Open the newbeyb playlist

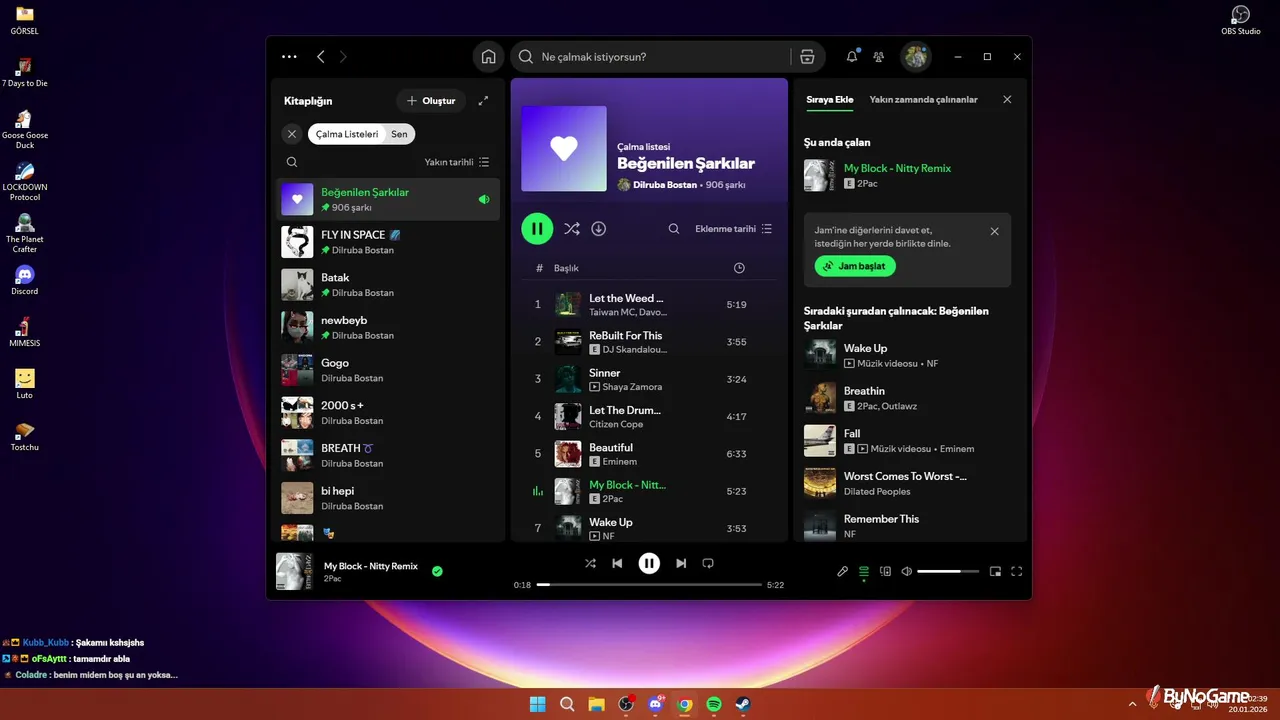pyautogui.click(x=388, y=327)
